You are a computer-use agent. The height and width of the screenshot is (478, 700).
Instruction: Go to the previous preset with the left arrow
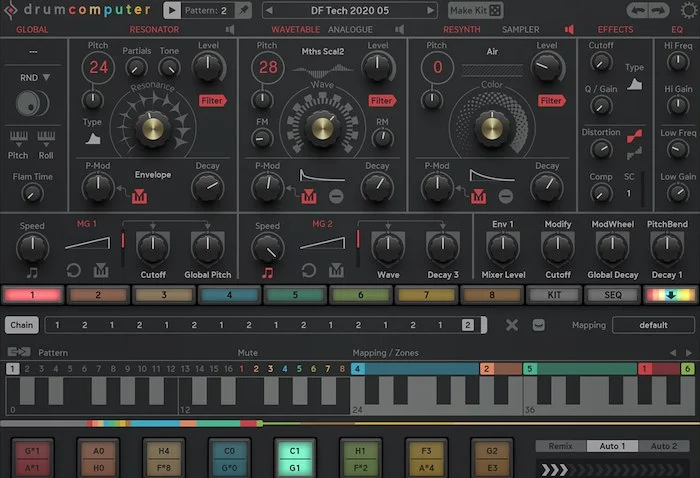tap(270, 10)
